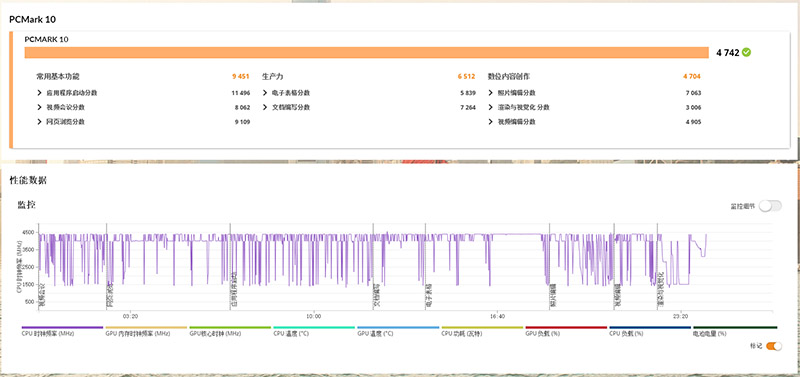Expand the 网页浏览分数 row chevron
This screenshot has height=377, width=800.
tap(39, 122)
